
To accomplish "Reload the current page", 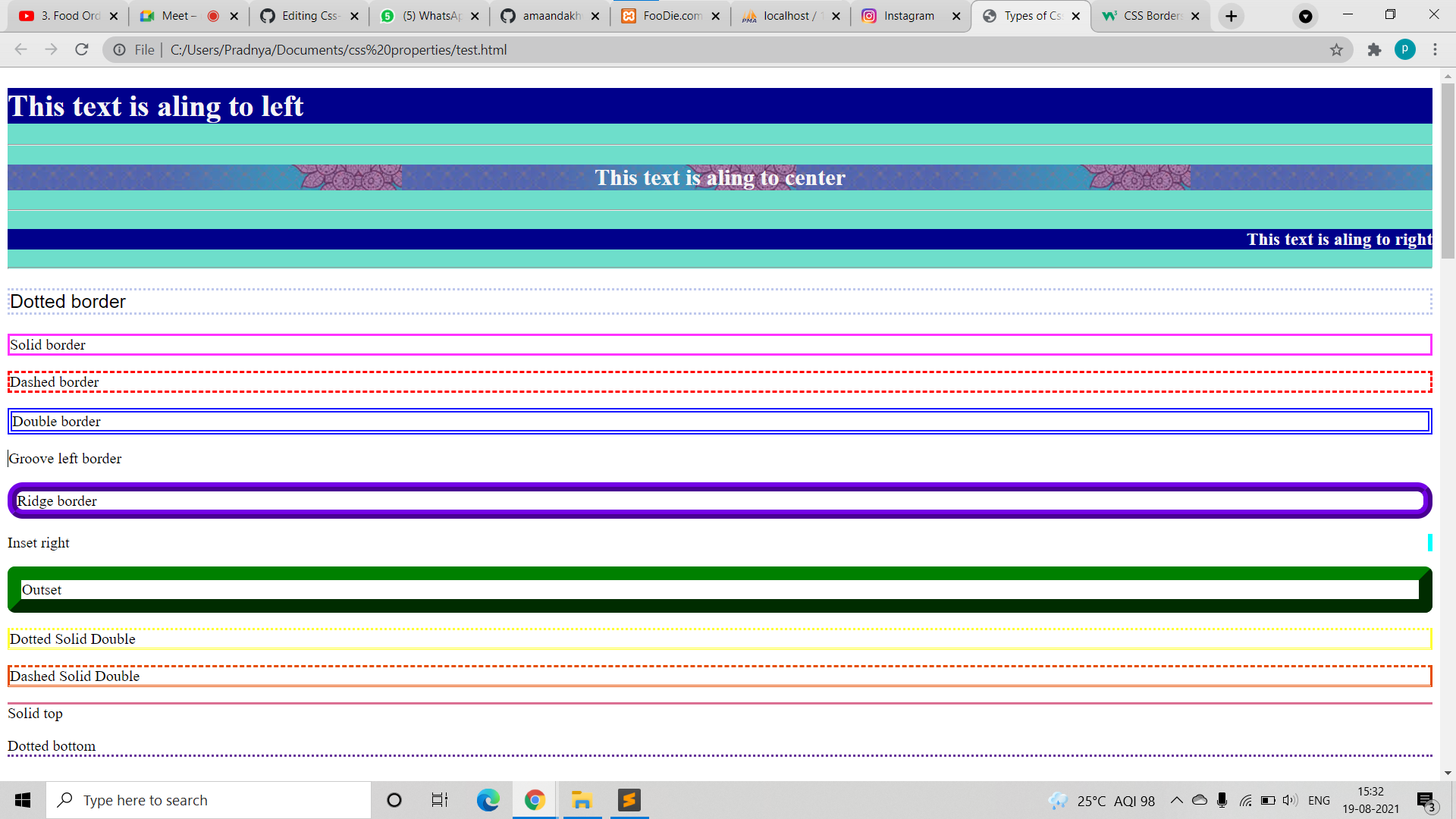I will [82, 50].
